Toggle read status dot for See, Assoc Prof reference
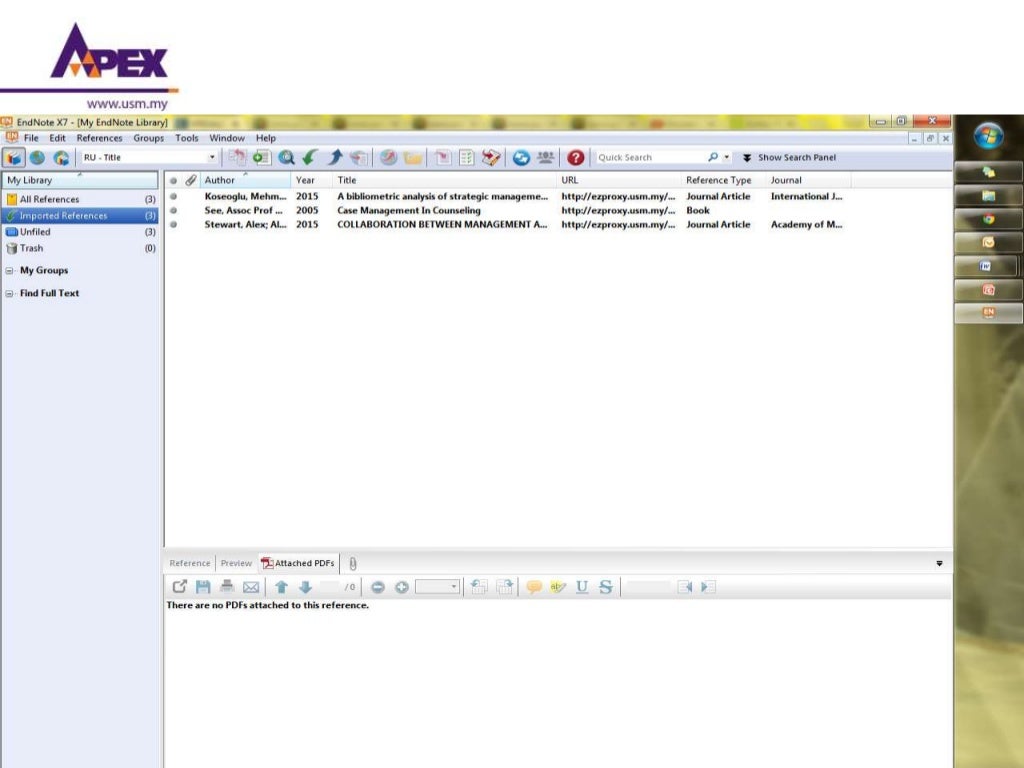 tap(173, 210)
